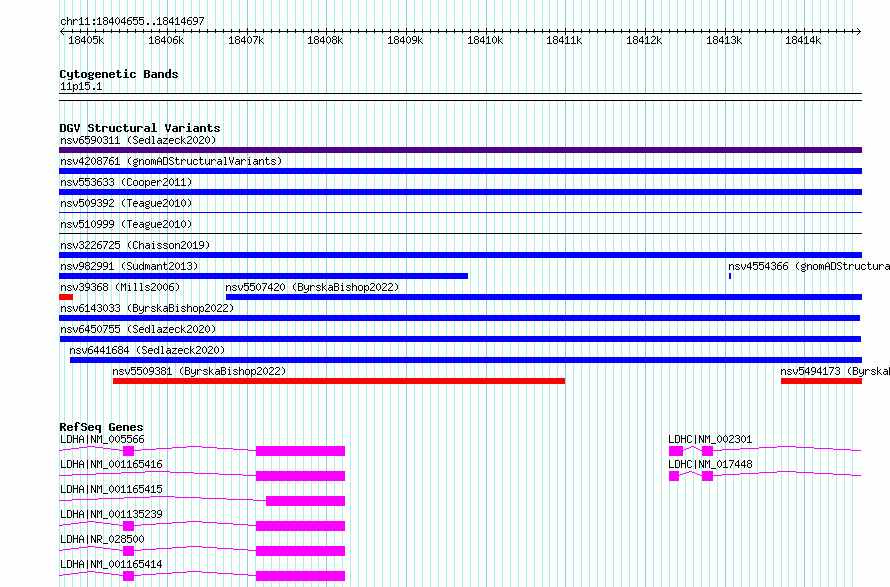890x587 pixels.
Task: Click the blue bar under nsv982991
Action: (263, 276)
